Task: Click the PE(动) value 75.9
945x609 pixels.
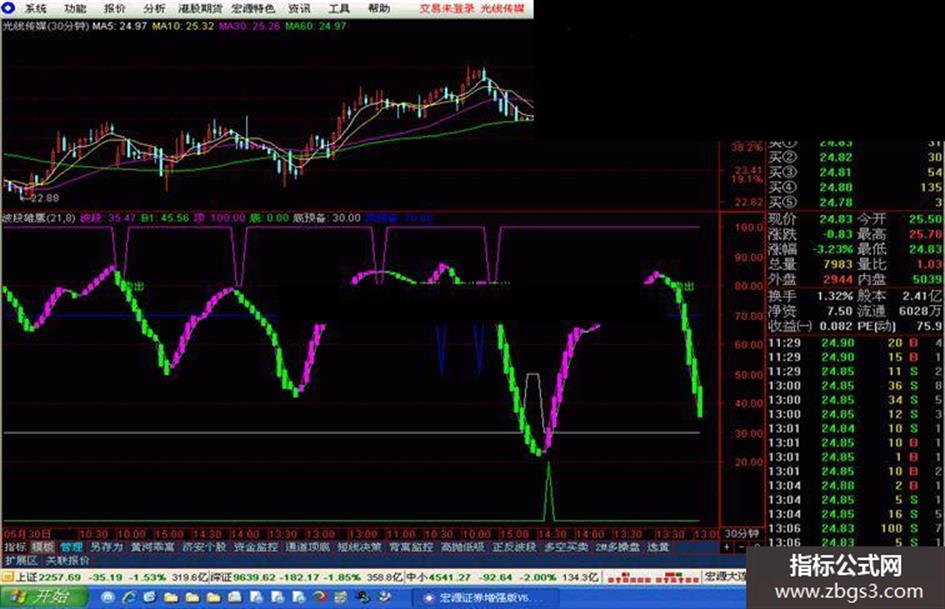Action: tap(929, 326)
